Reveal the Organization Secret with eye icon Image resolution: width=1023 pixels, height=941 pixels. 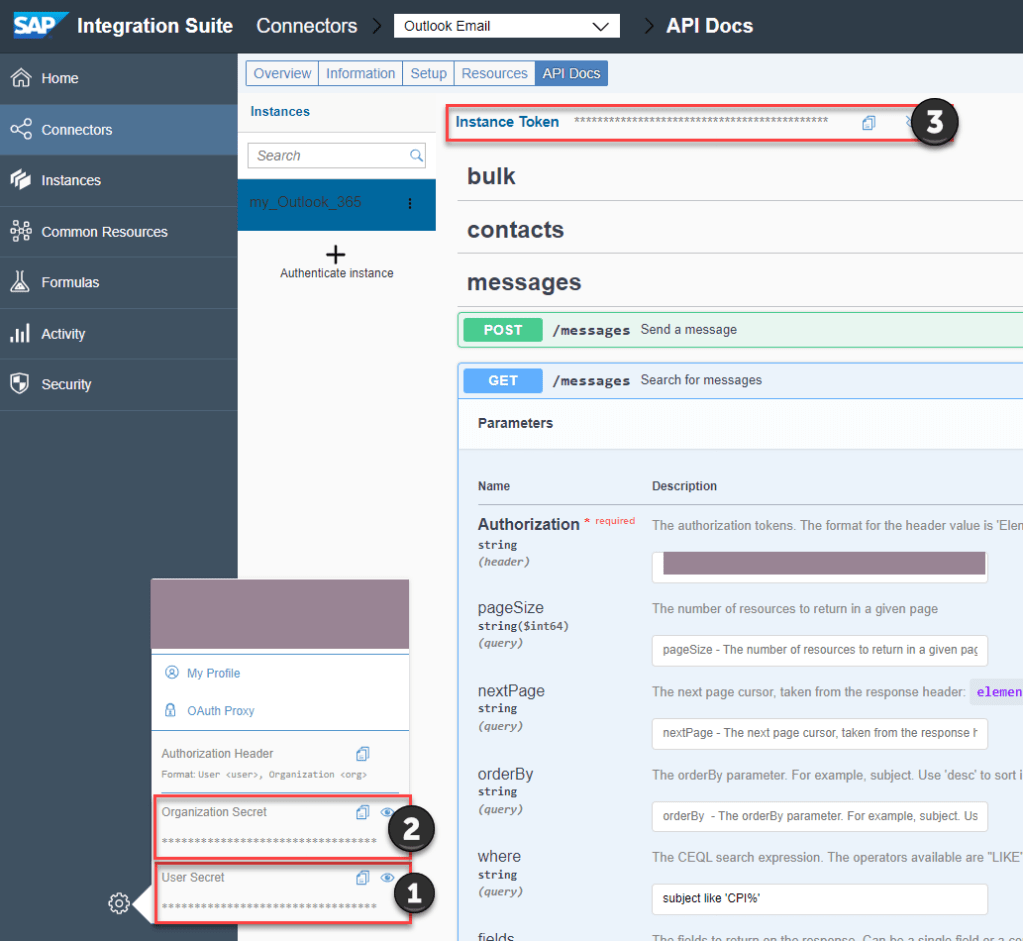point(387,813)
